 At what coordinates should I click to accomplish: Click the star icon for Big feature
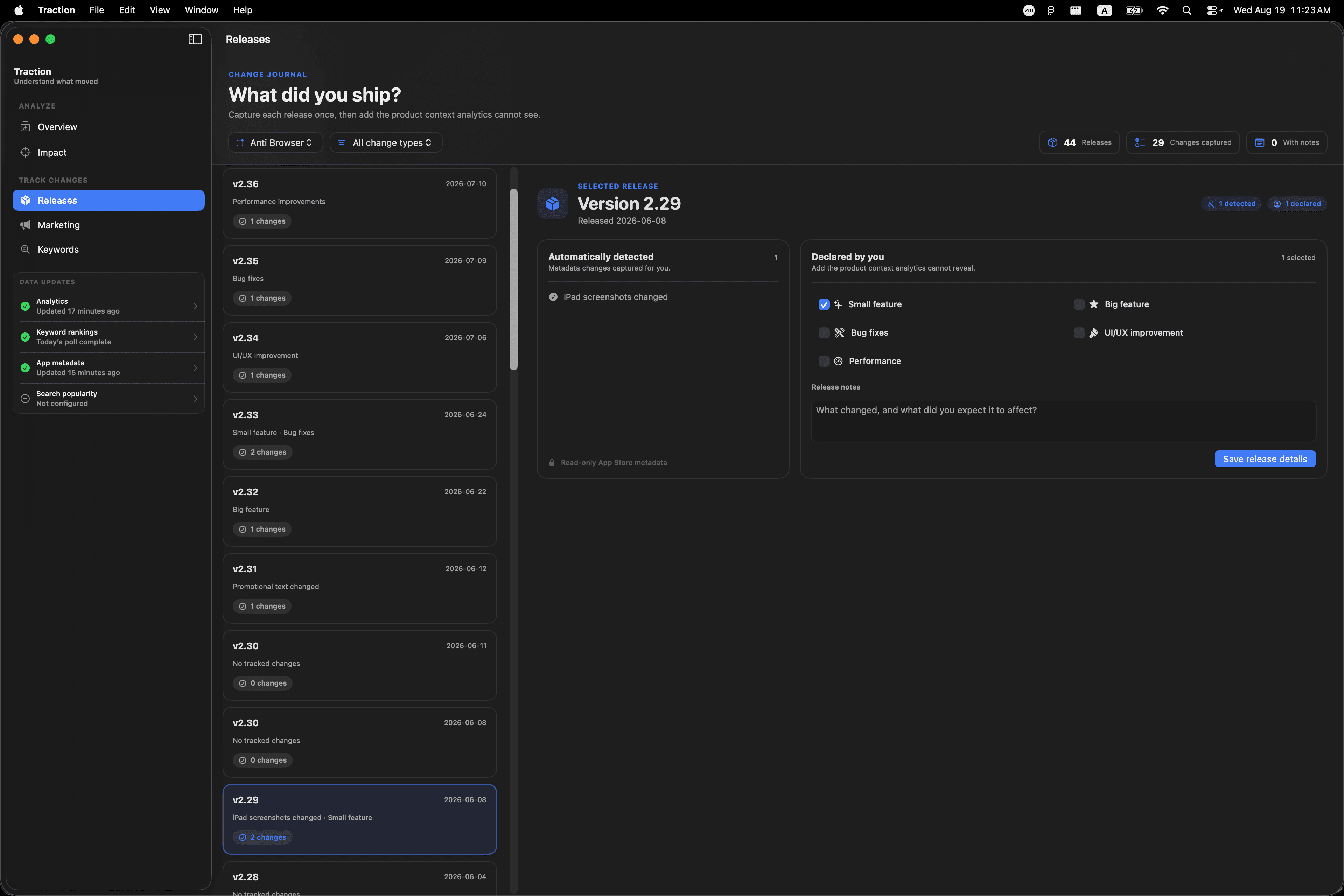tap(1094, 304)
